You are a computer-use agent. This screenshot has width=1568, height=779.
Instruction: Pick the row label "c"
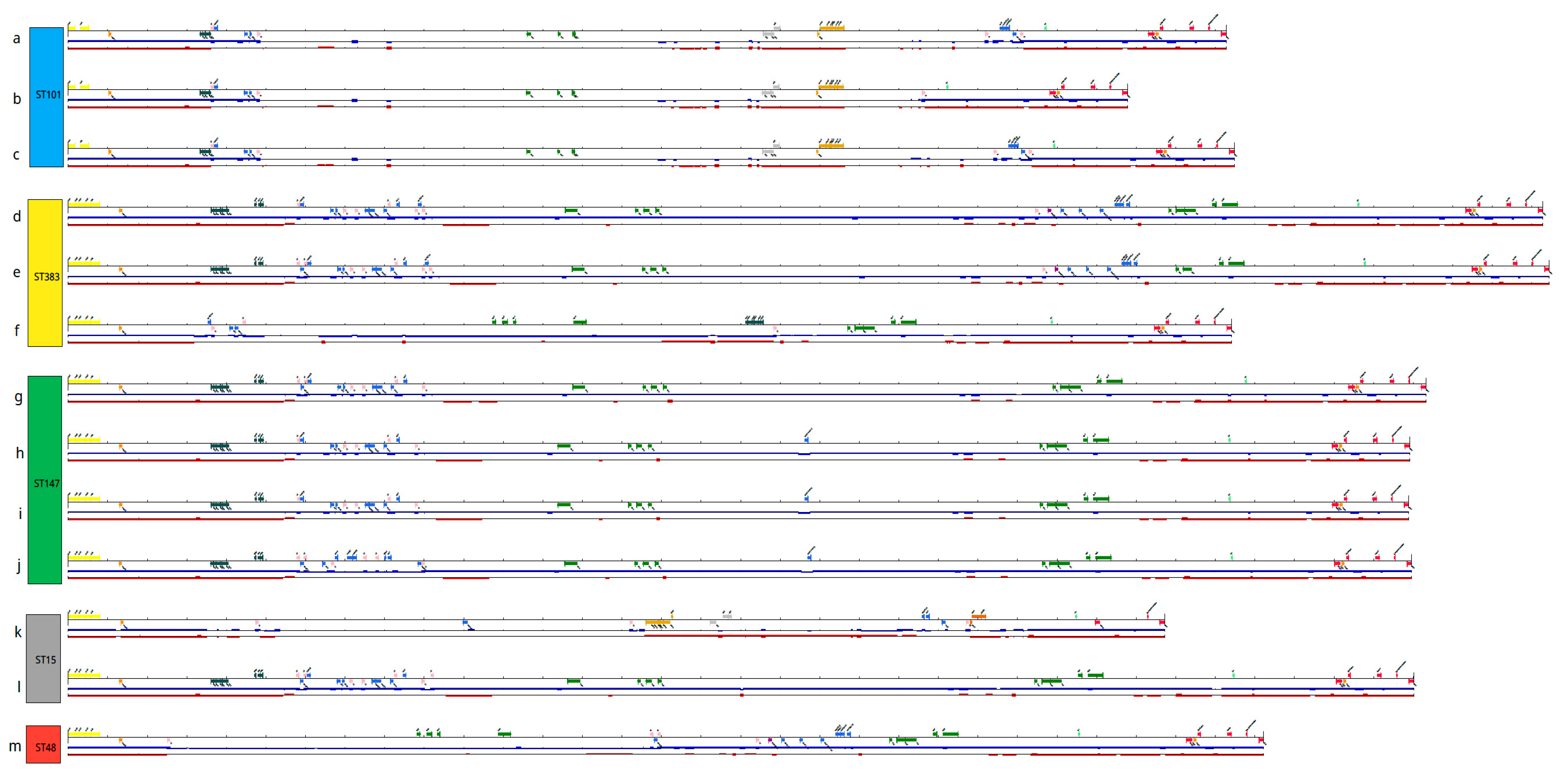[x=16, y=155]
